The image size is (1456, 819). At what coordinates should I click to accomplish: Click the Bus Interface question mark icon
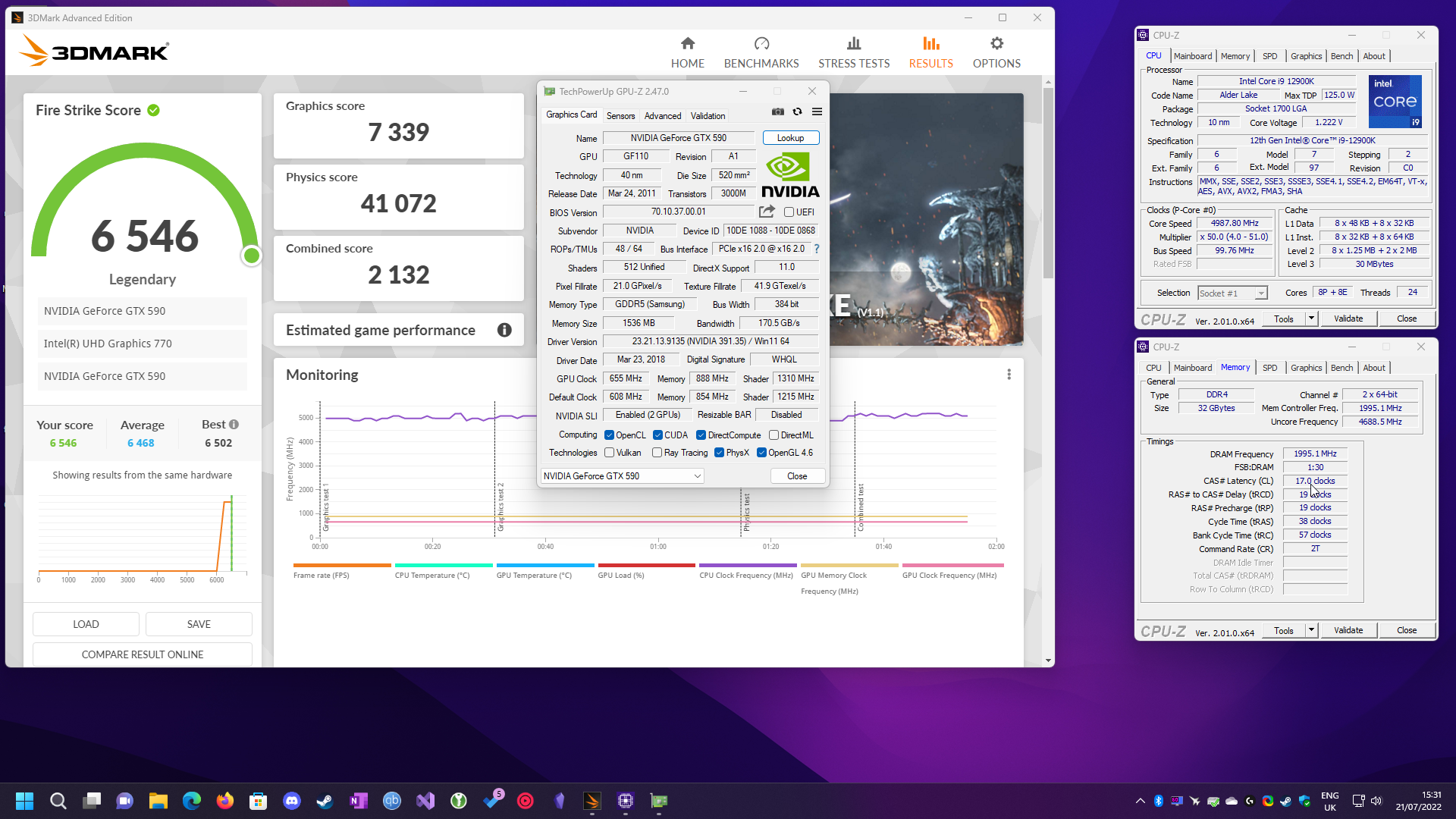coord(817,249)
